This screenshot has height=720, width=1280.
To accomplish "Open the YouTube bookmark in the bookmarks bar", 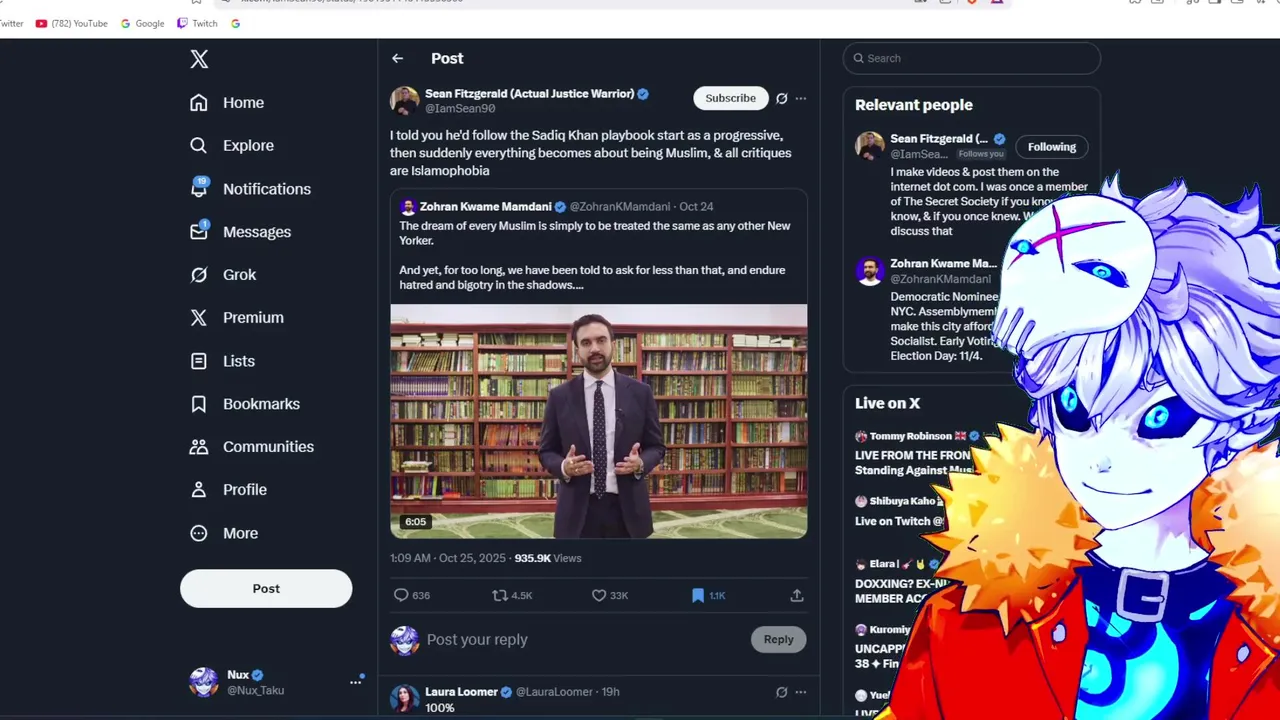I will click(72, 23).
